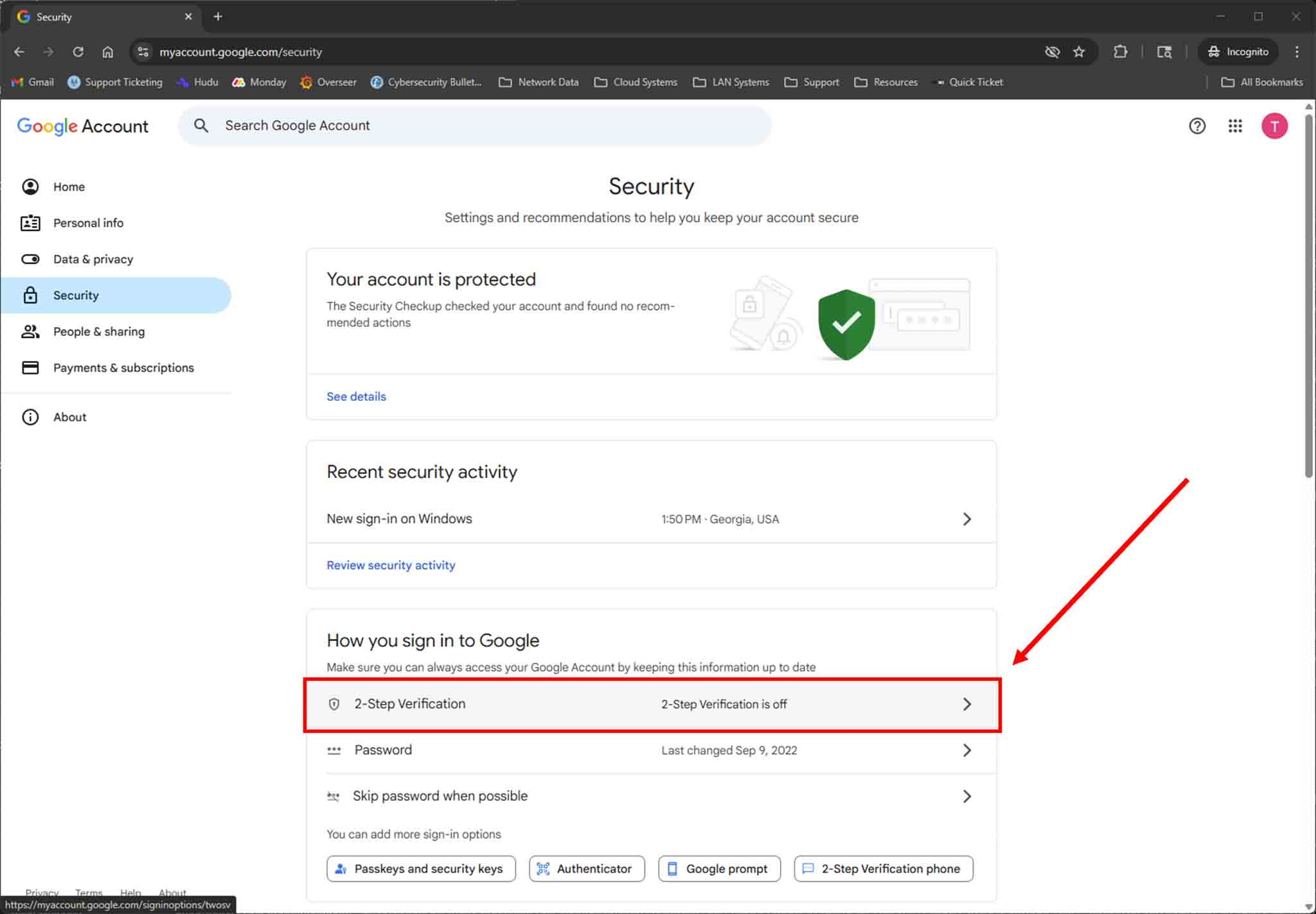
Task: Click the browser reload page icon
Action: click(78, 52)
